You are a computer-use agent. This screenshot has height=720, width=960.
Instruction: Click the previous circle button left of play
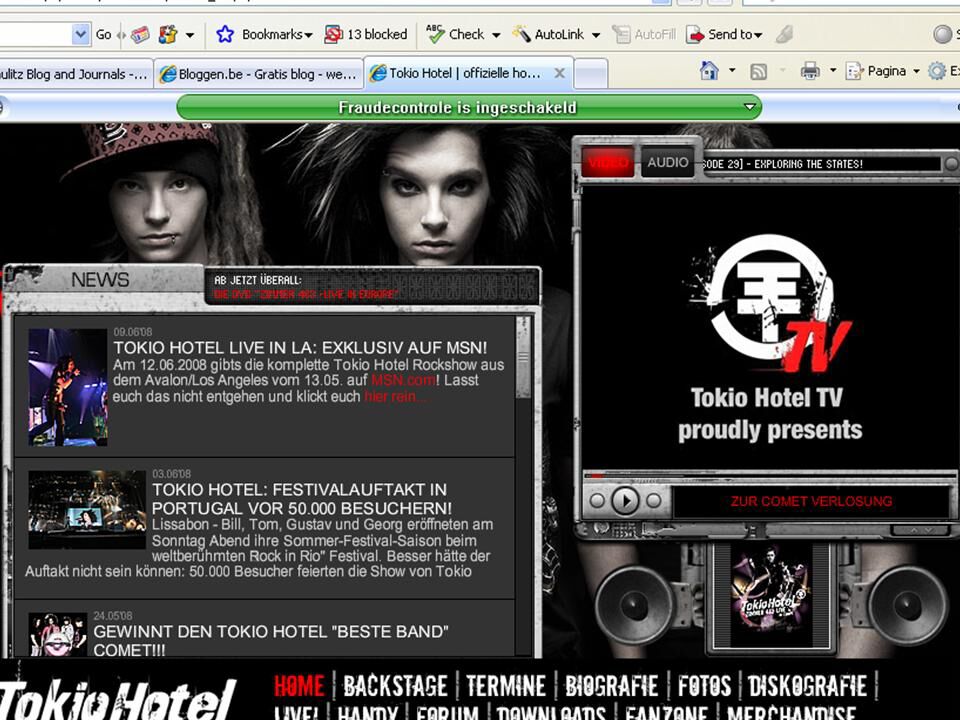[597, 501]
